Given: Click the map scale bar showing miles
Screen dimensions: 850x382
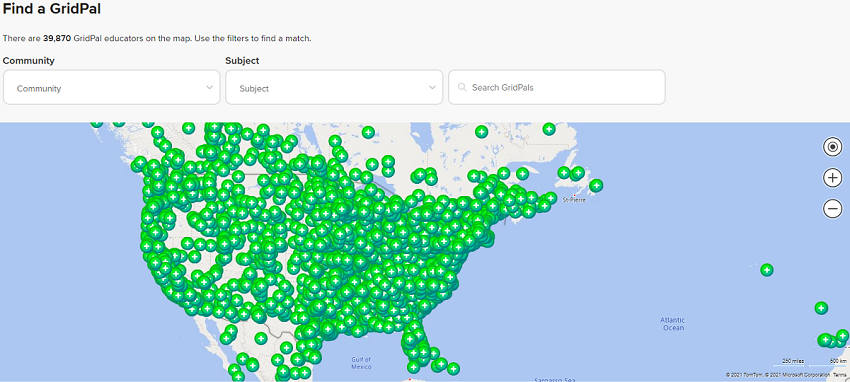Looking at the screenshot, I should (793, 363).
